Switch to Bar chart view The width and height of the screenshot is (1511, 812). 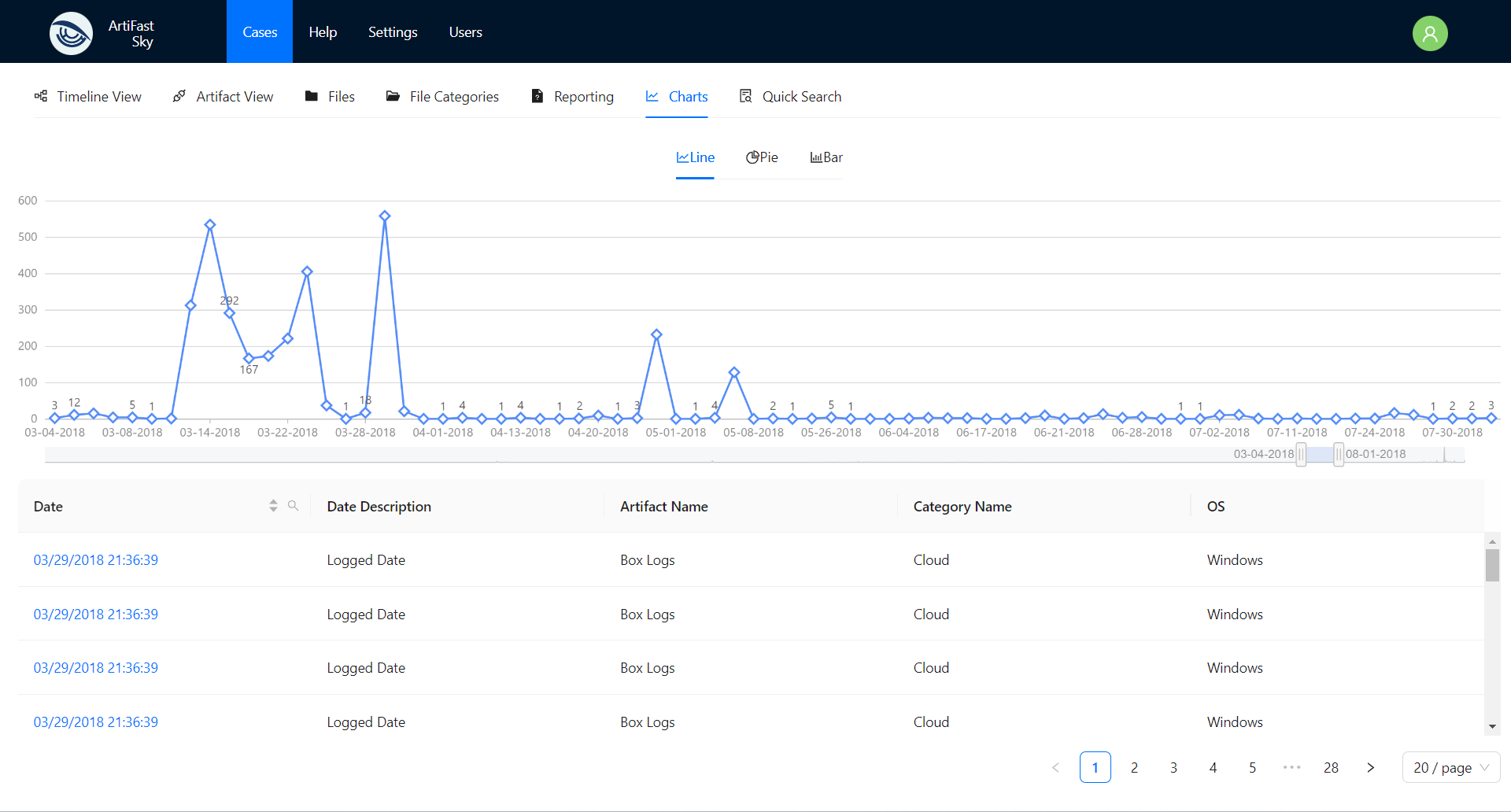coord(826,157)
